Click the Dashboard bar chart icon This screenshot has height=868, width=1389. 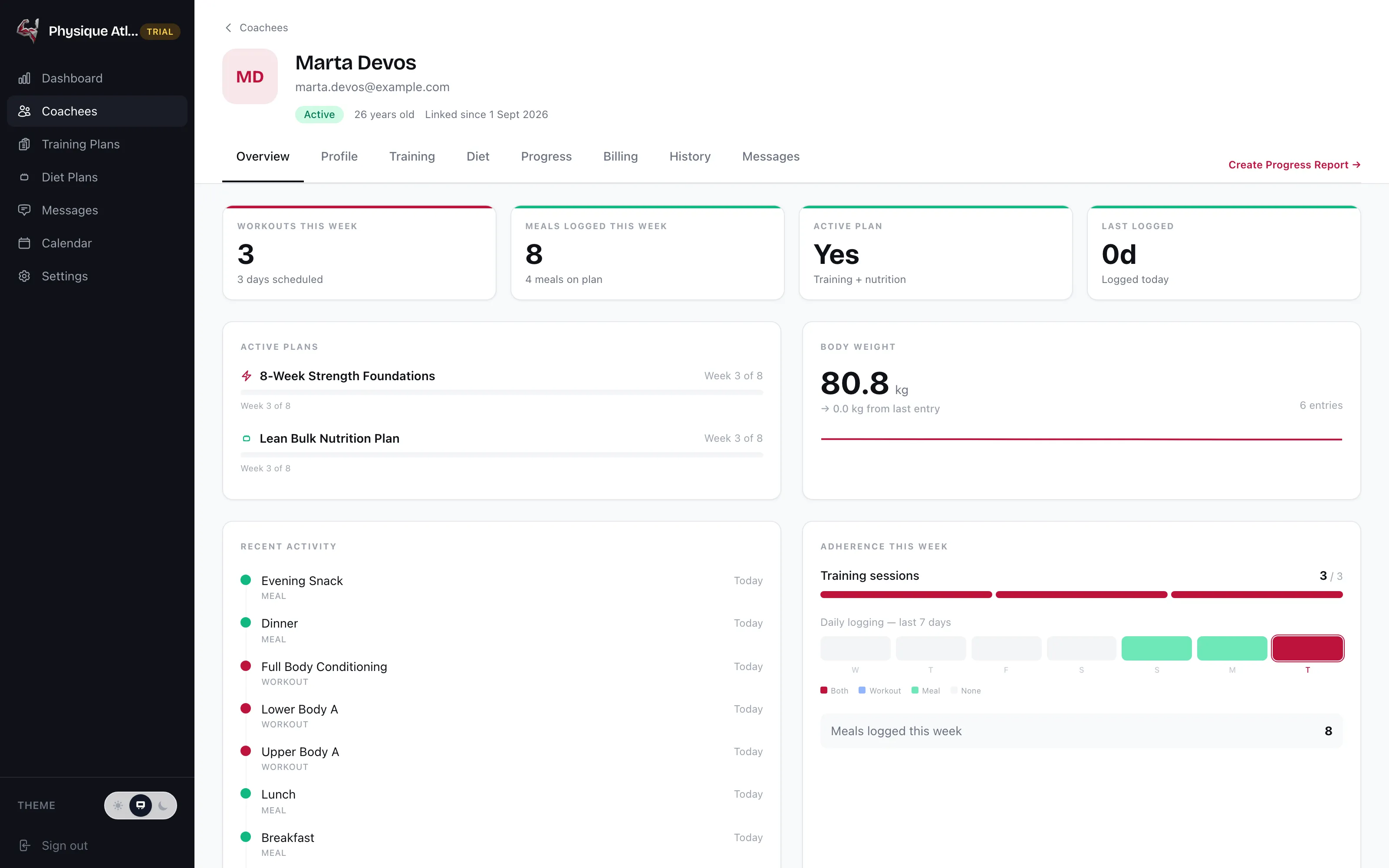coord(24,78)
